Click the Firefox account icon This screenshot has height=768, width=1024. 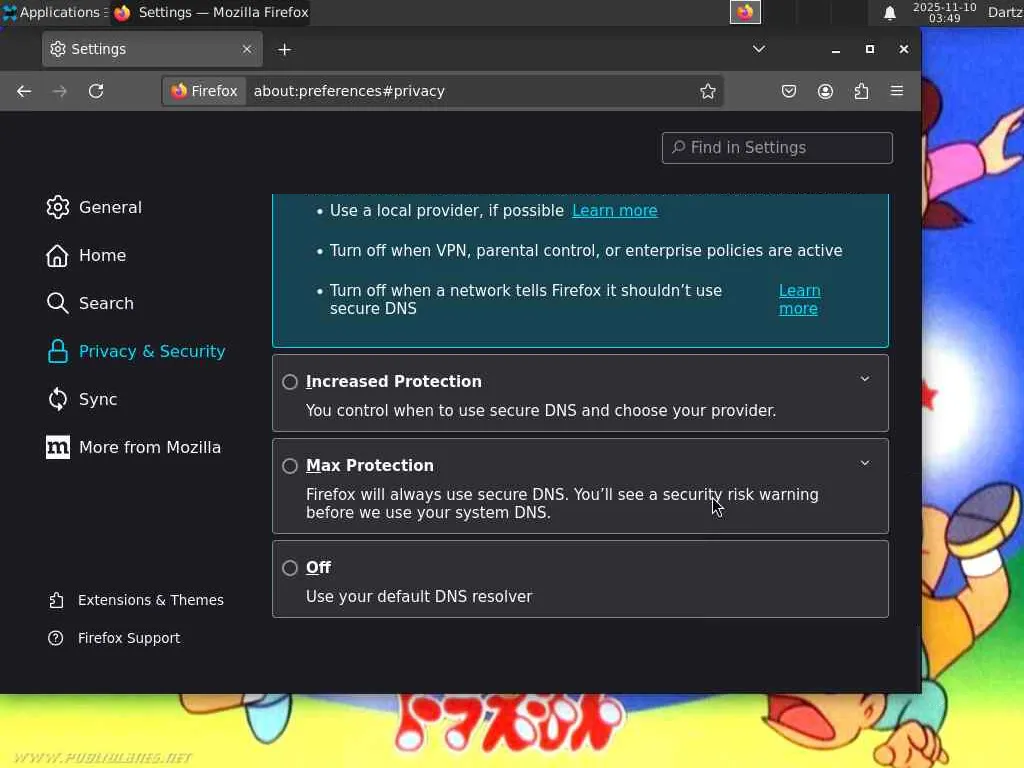point(825,91)
